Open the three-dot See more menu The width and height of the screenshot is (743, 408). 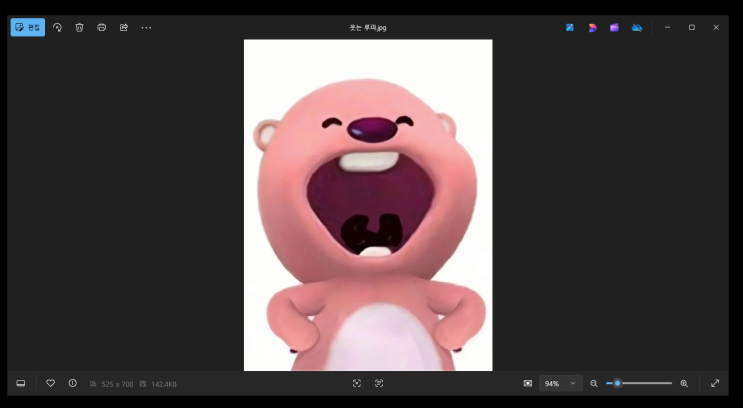pos(146,27)
